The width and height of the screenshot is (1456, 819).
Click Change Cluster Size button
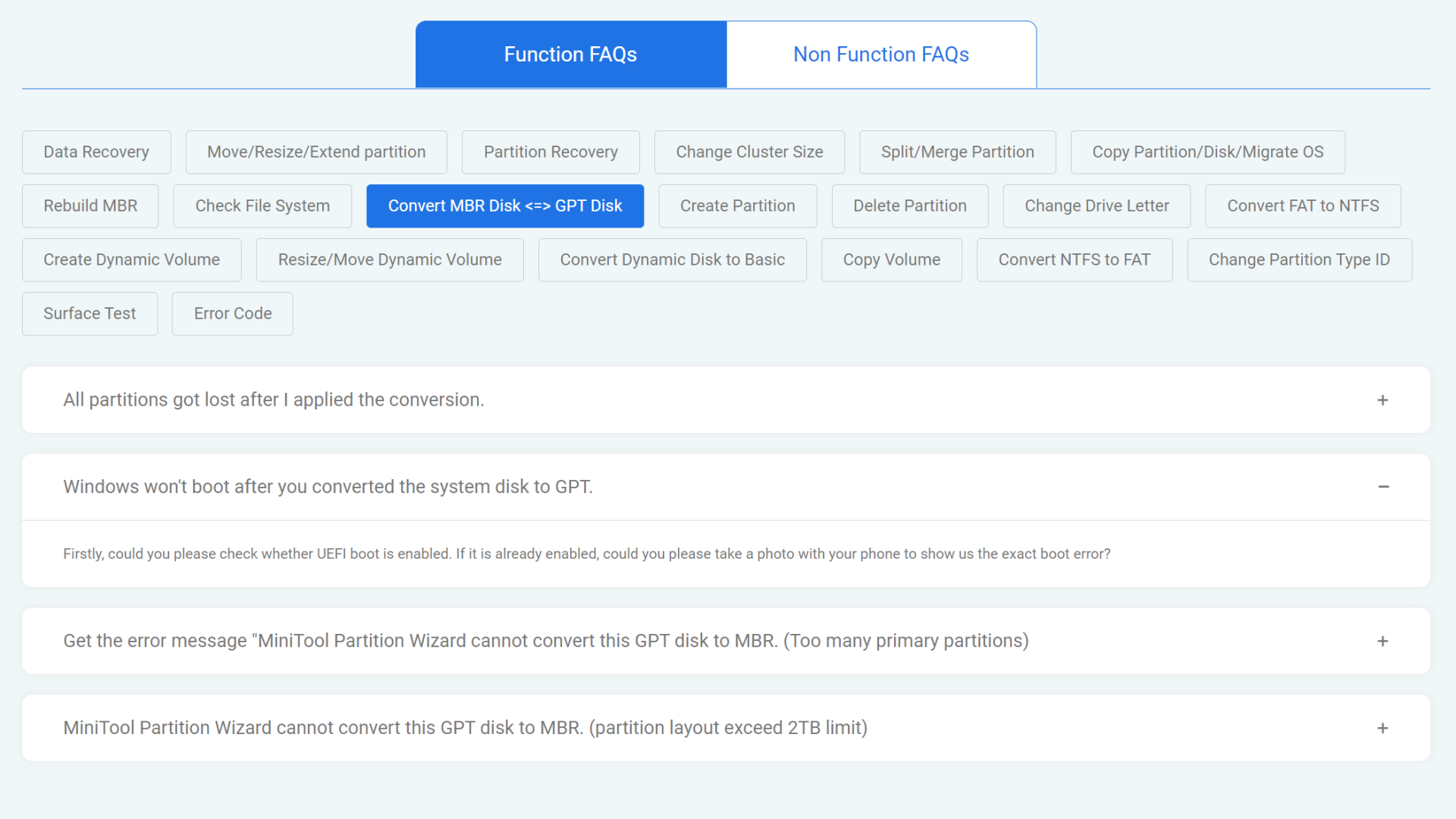749,152
